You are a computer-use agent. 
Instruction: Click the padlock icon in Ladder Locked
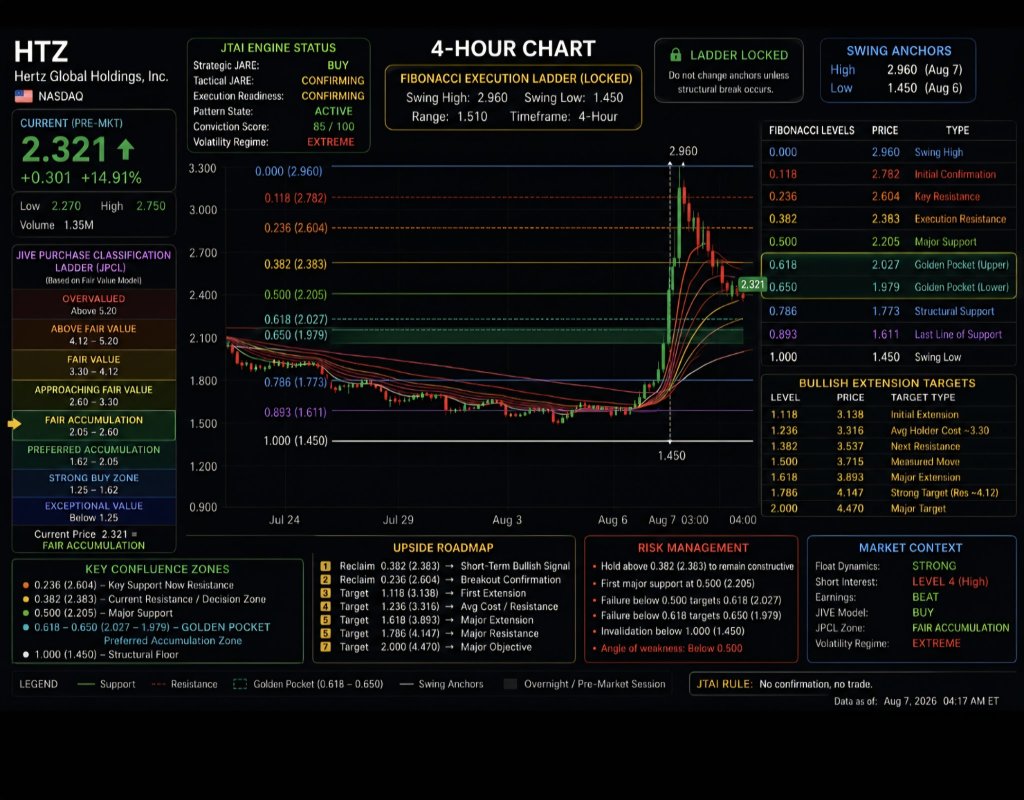click(675, 55)
